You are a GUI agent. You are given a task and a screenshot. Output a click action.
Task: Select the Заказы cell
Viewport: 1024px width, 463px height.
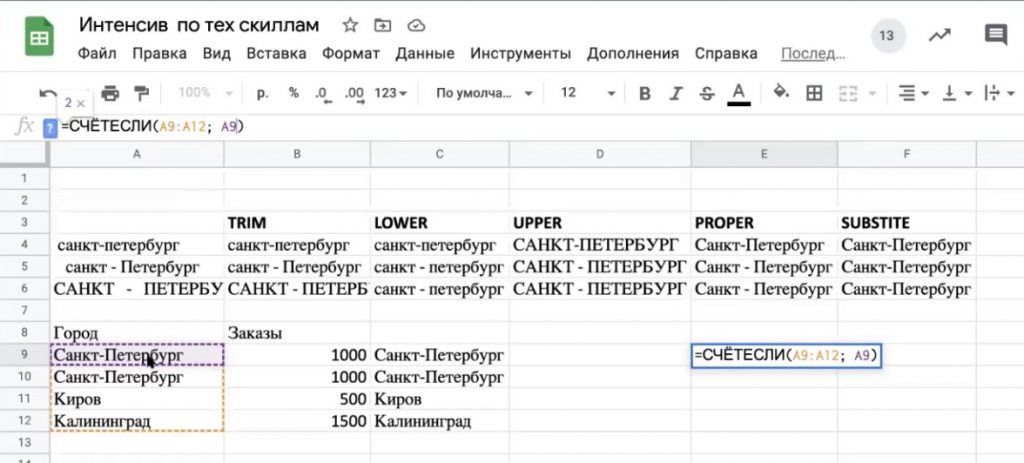click(x=297, y=333)
